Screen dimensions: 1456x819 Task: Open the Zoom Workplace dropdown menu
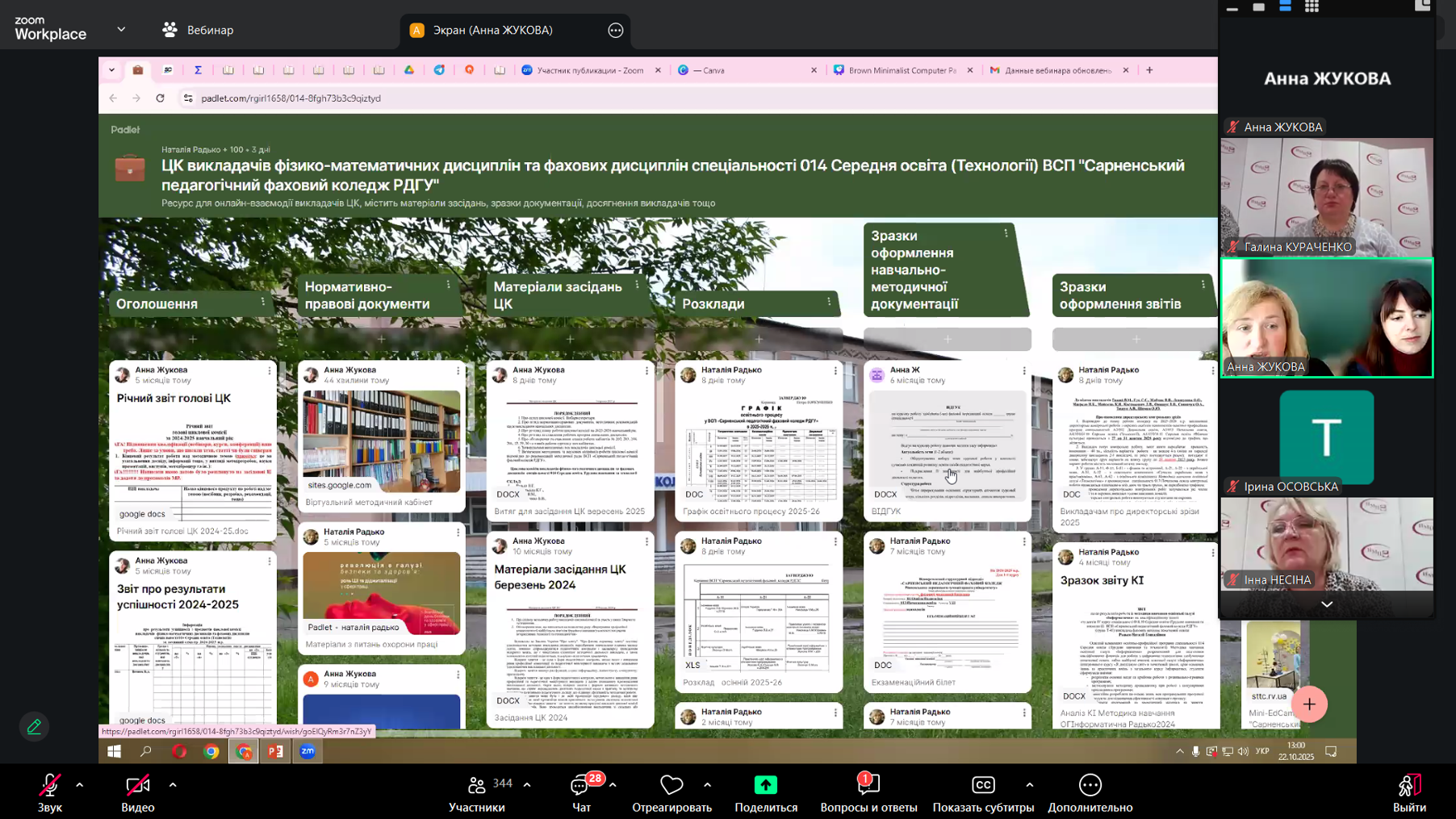pyautogui.click(x=121, y=30)
